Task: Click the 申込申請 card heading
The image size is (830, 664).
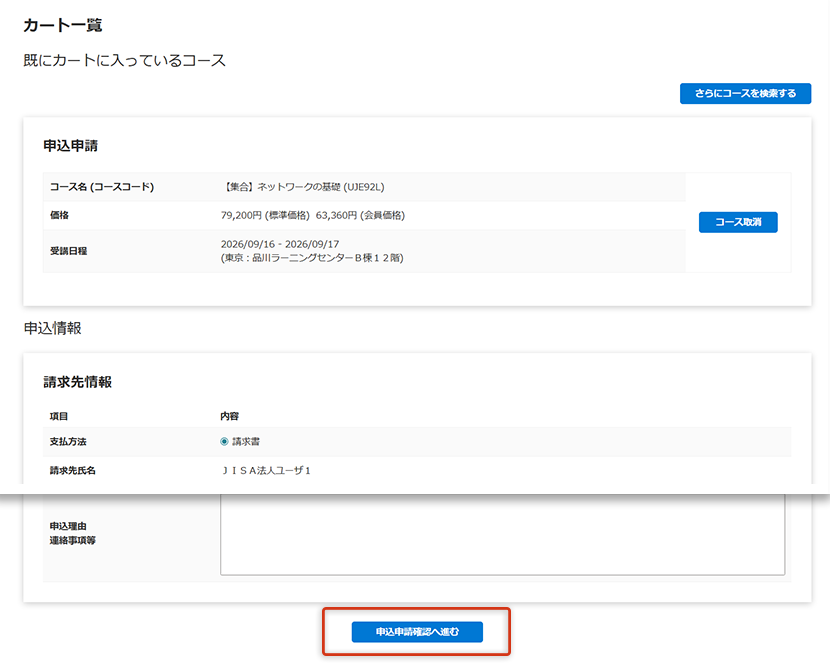Action: click(70, 146)
